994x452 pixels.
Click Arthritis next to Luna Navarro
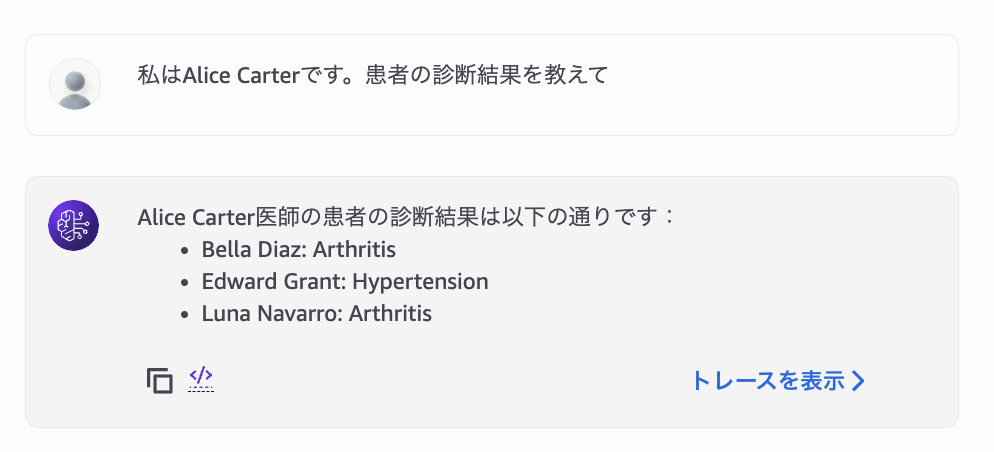click(x=390, y=313)
